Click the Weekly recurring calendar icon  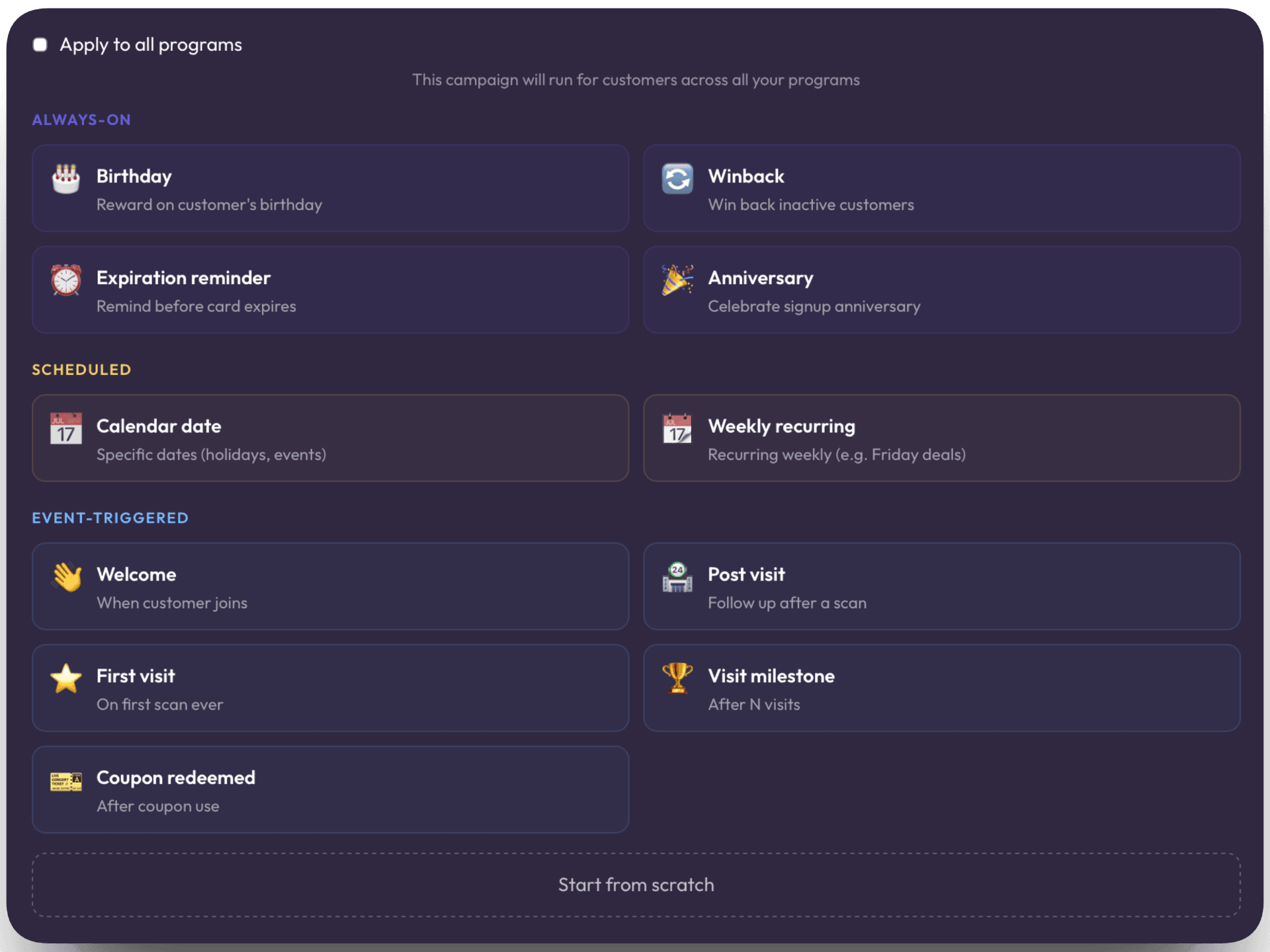click(677, 428)
